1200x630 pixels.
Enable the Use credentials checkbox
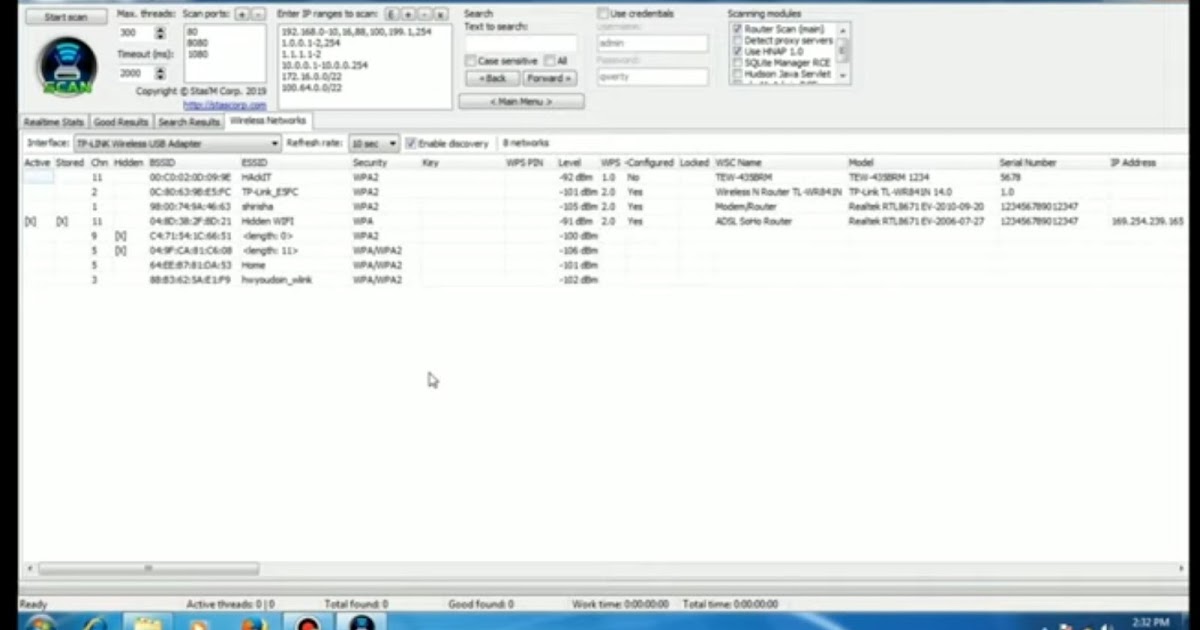603,14
